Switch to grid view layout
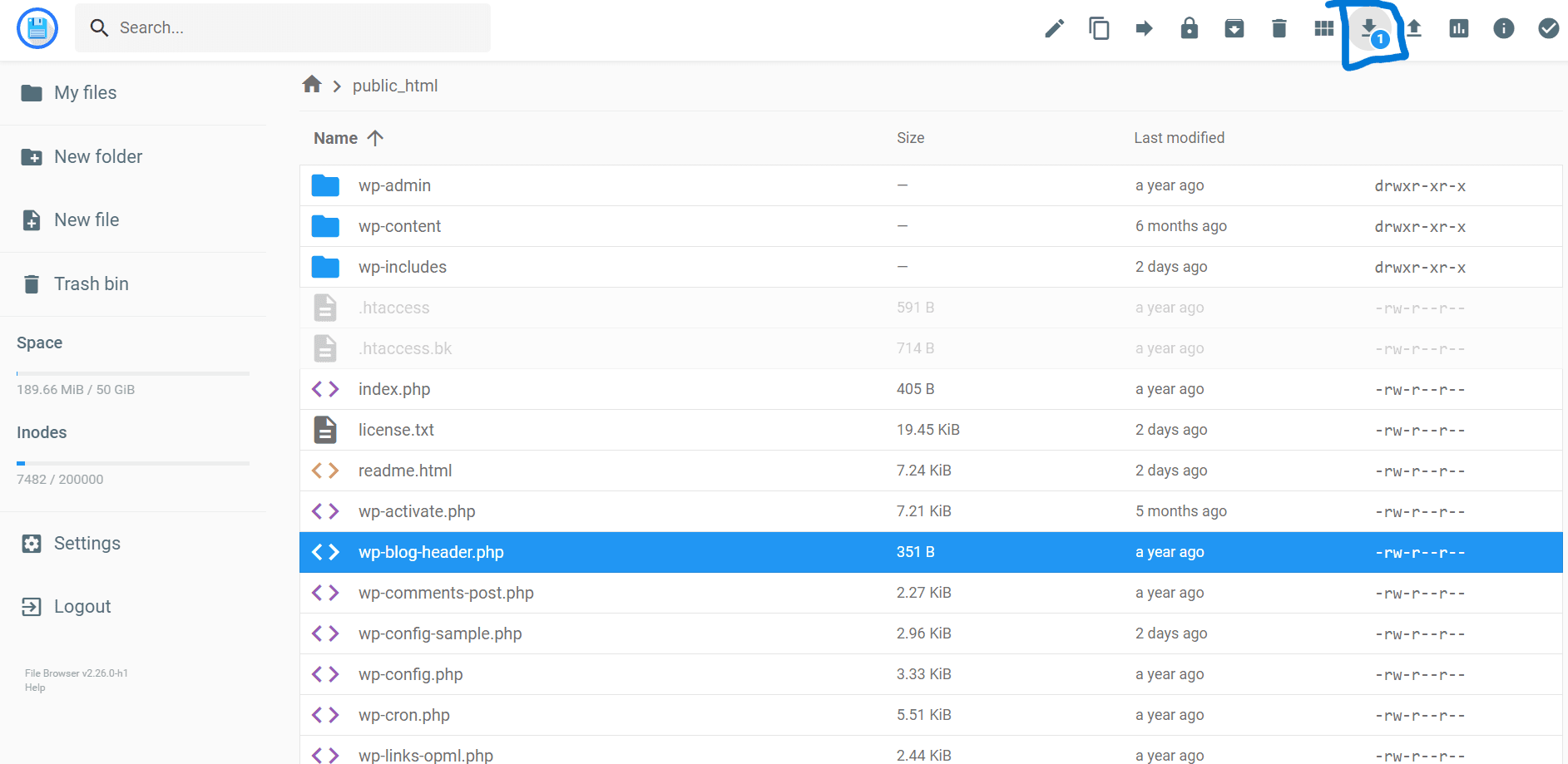The height and width of the screenshot is (764, 1568). coord(1324,27)
